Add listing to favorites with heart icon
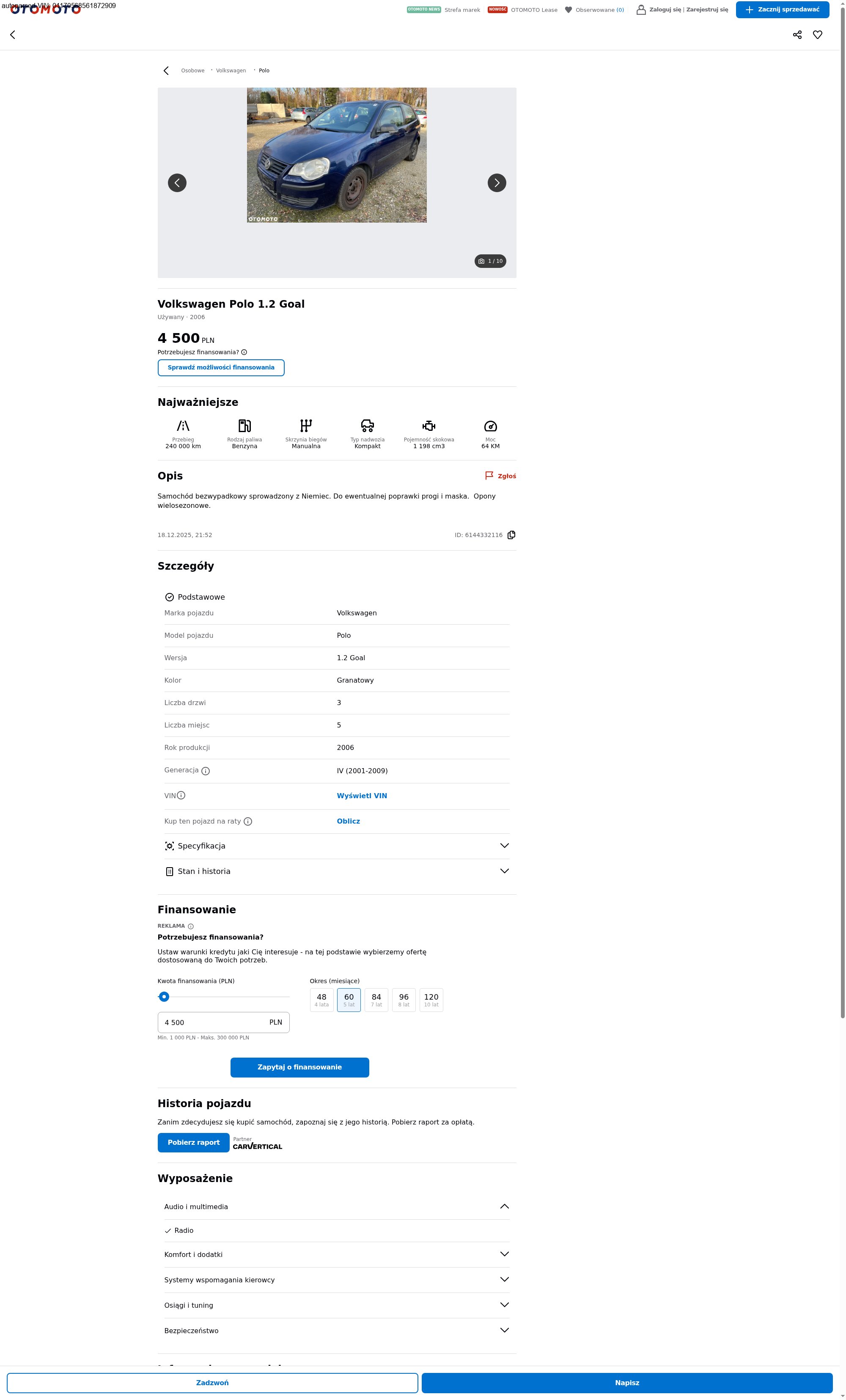The width and height of the screenshot is (846, 1400). [818, 35]
